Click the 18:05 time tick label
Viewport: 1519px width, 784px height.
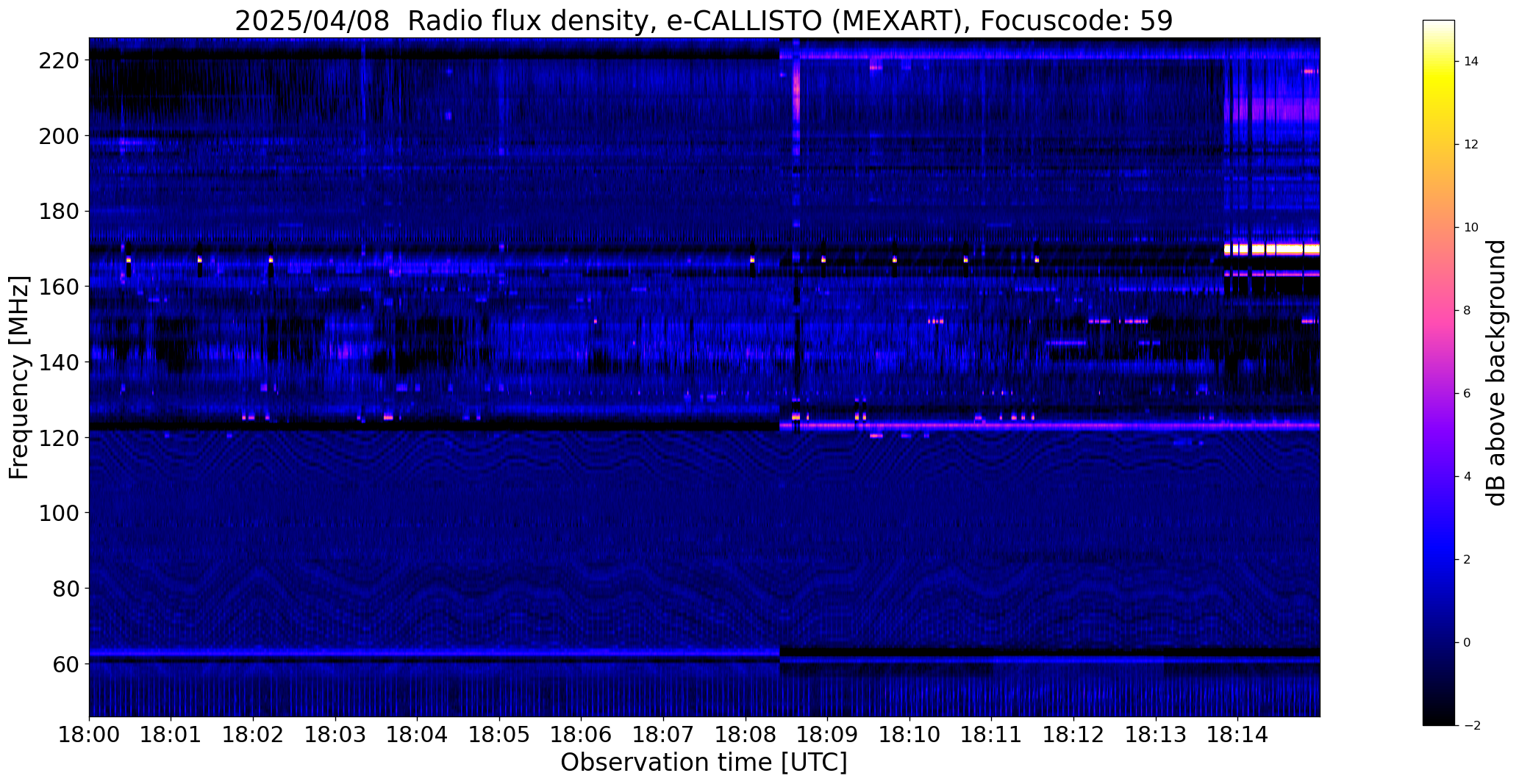pyautogui.click(x=499, y=734)
